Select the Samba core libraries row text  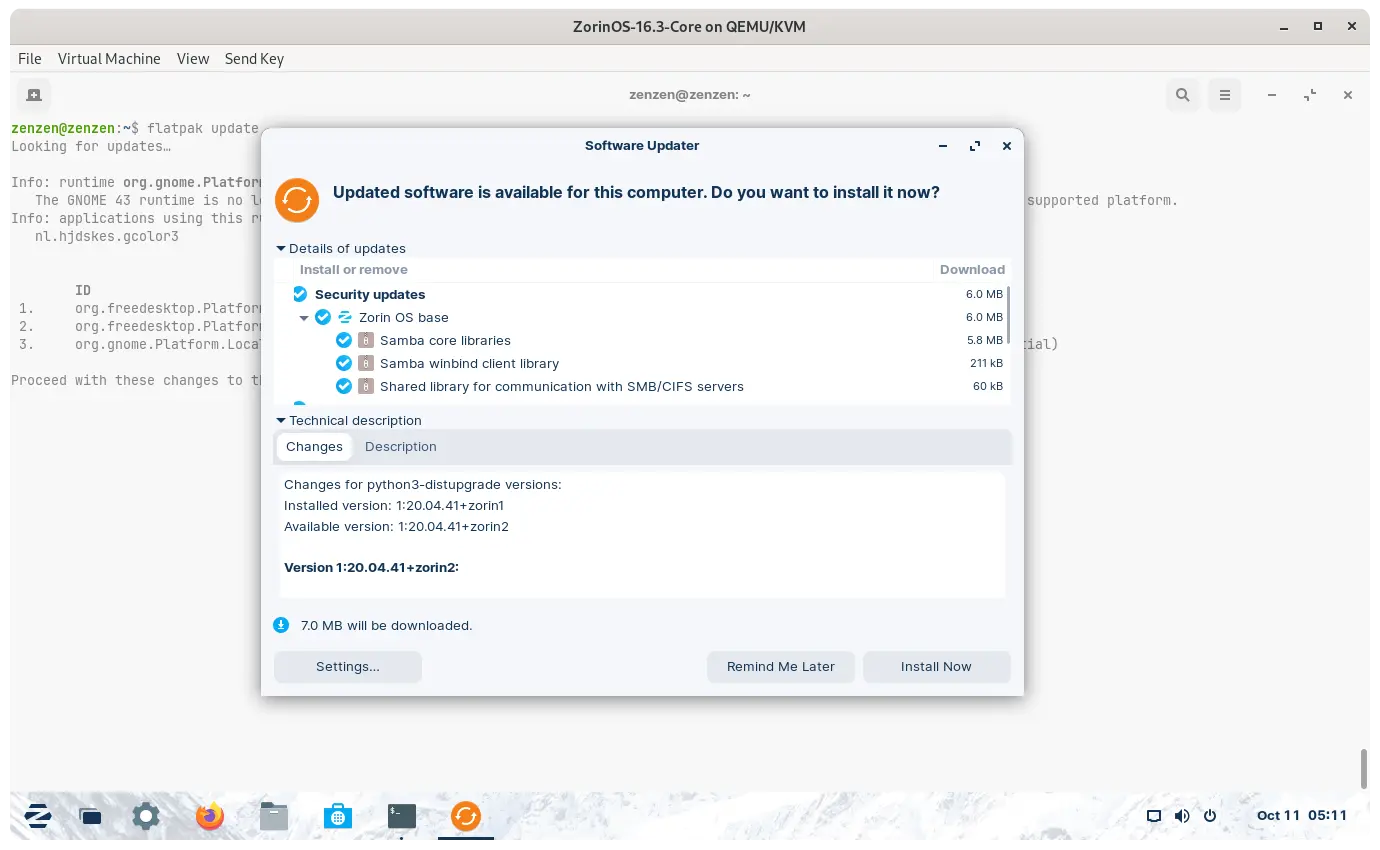[x=445, y=340]
